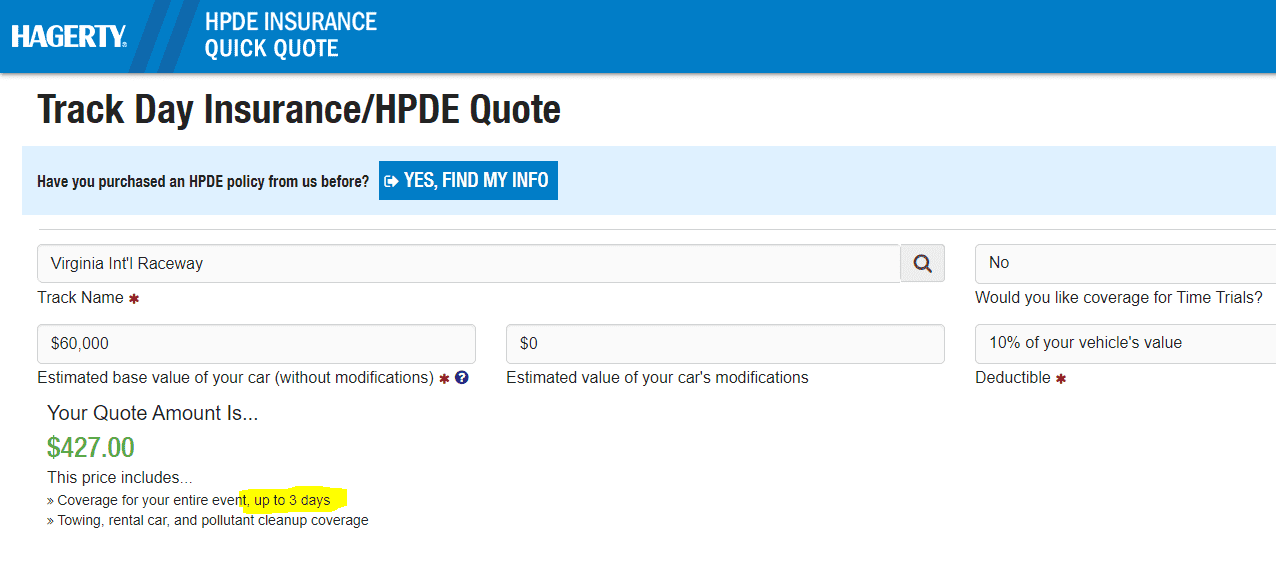Click YES, FIND MY INFO button
Screen dimensions: 1276x566
tap(468, 181)
